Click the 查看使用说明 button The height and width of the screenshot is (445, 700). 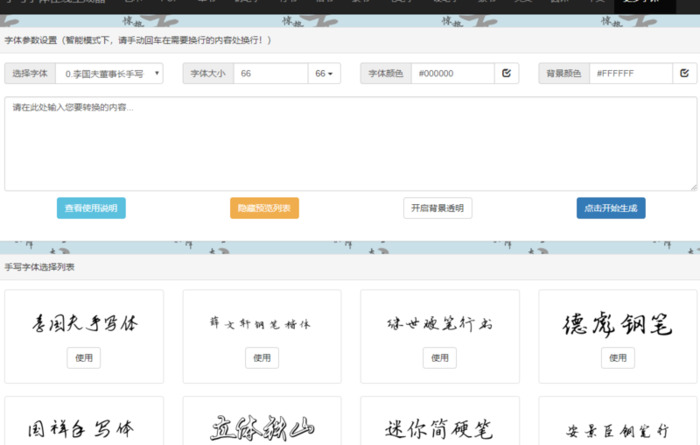(x=91, y=208)
